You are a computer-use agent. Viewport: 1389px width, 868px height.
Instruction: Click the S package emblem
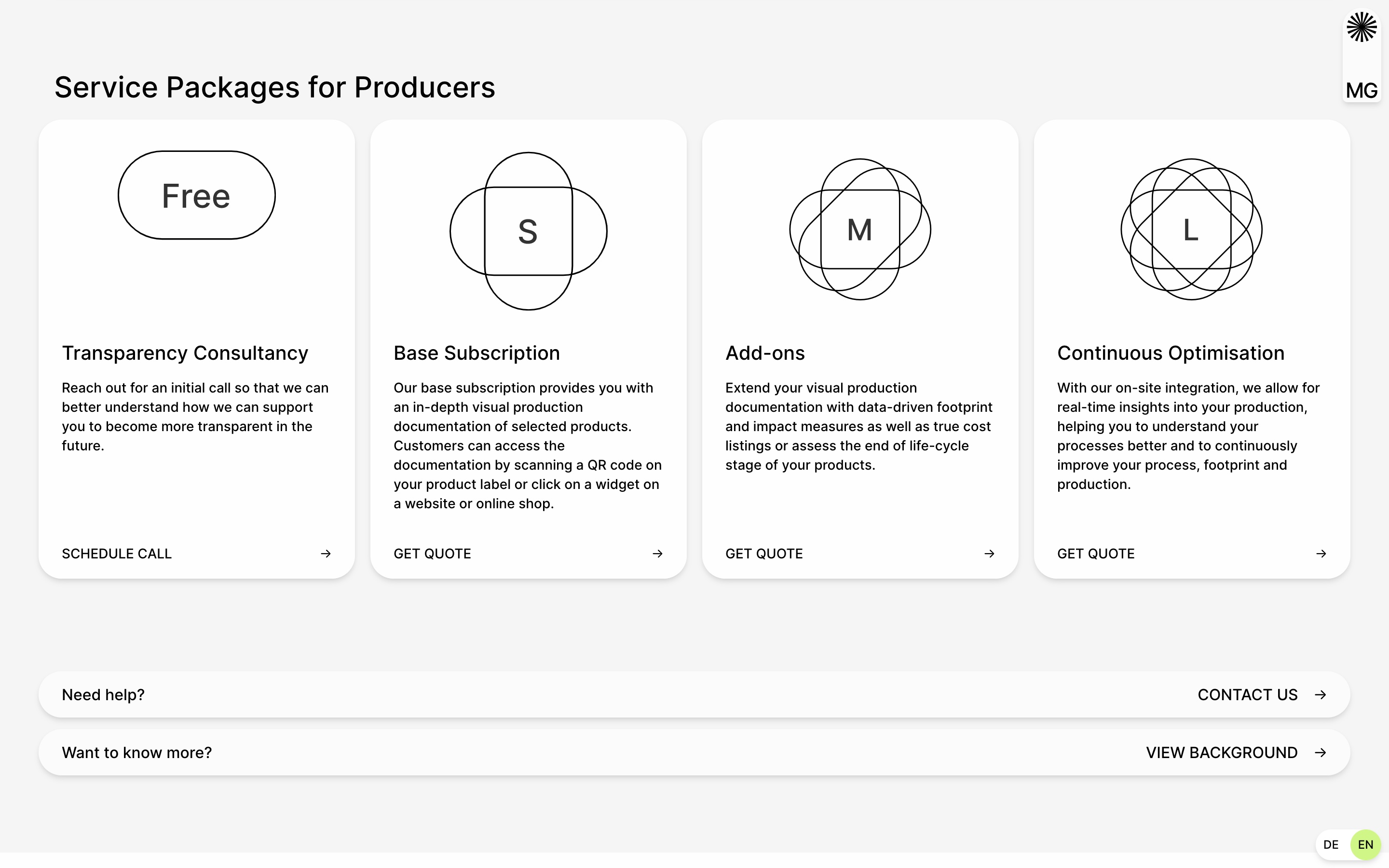528,231
